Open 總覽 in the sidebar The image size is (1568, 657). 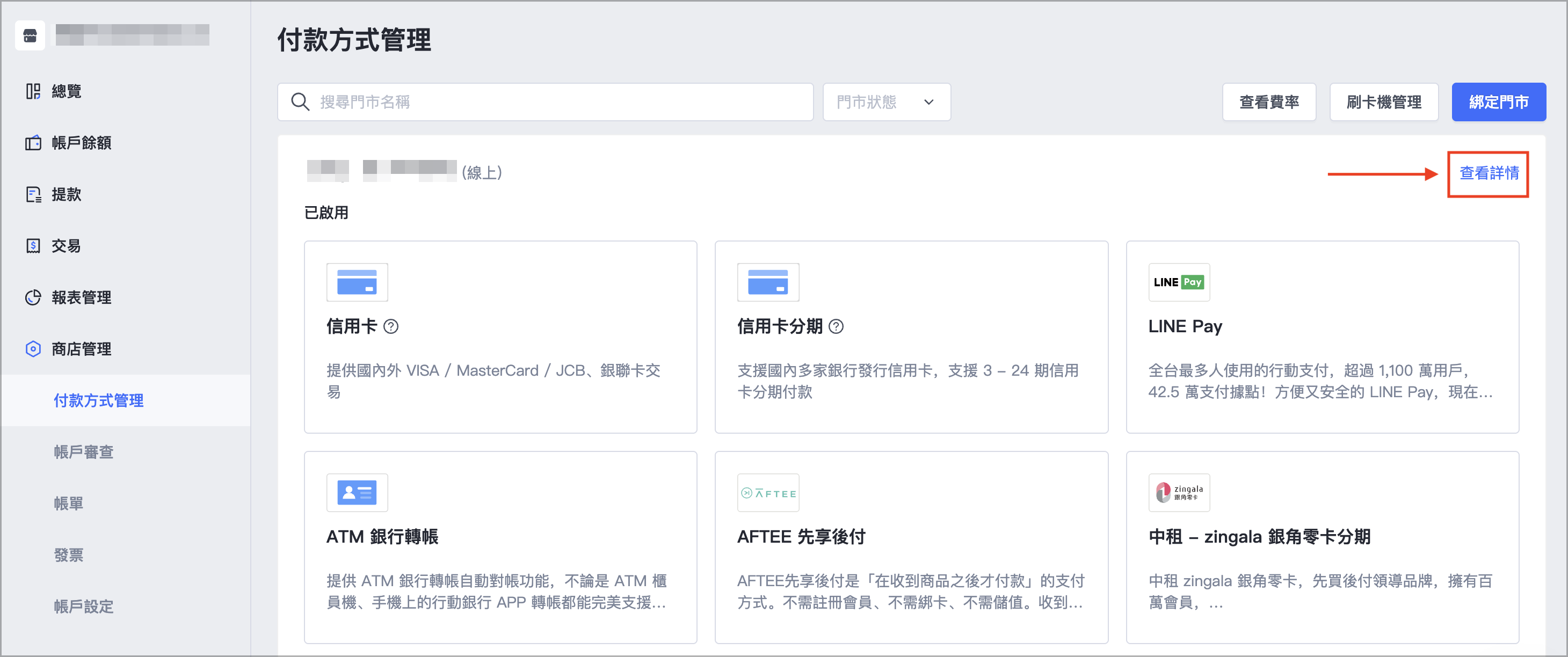(67, 91)
